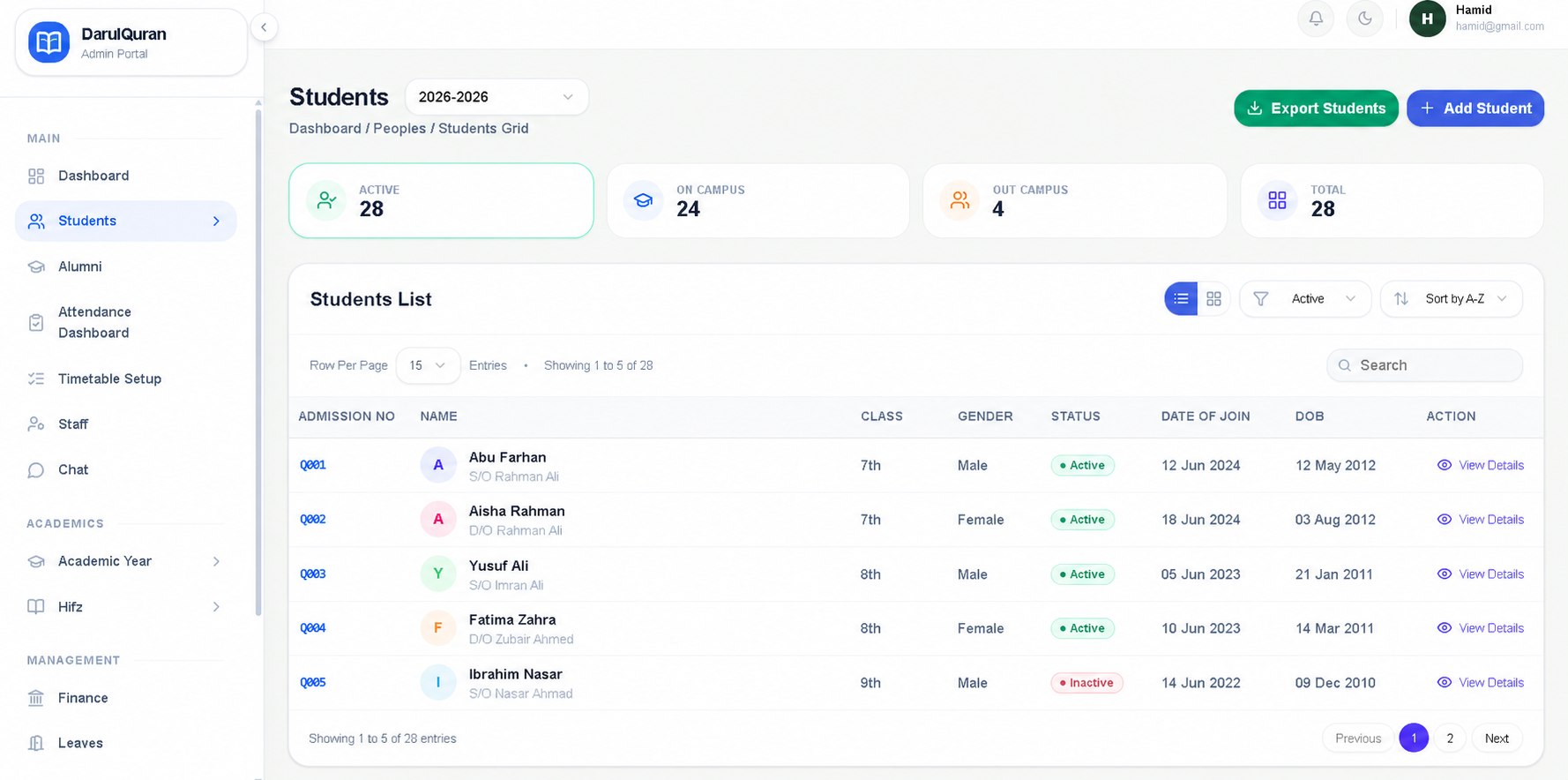
Task: Click the Chat bubble icon
Action: click(x=36, y=470)
